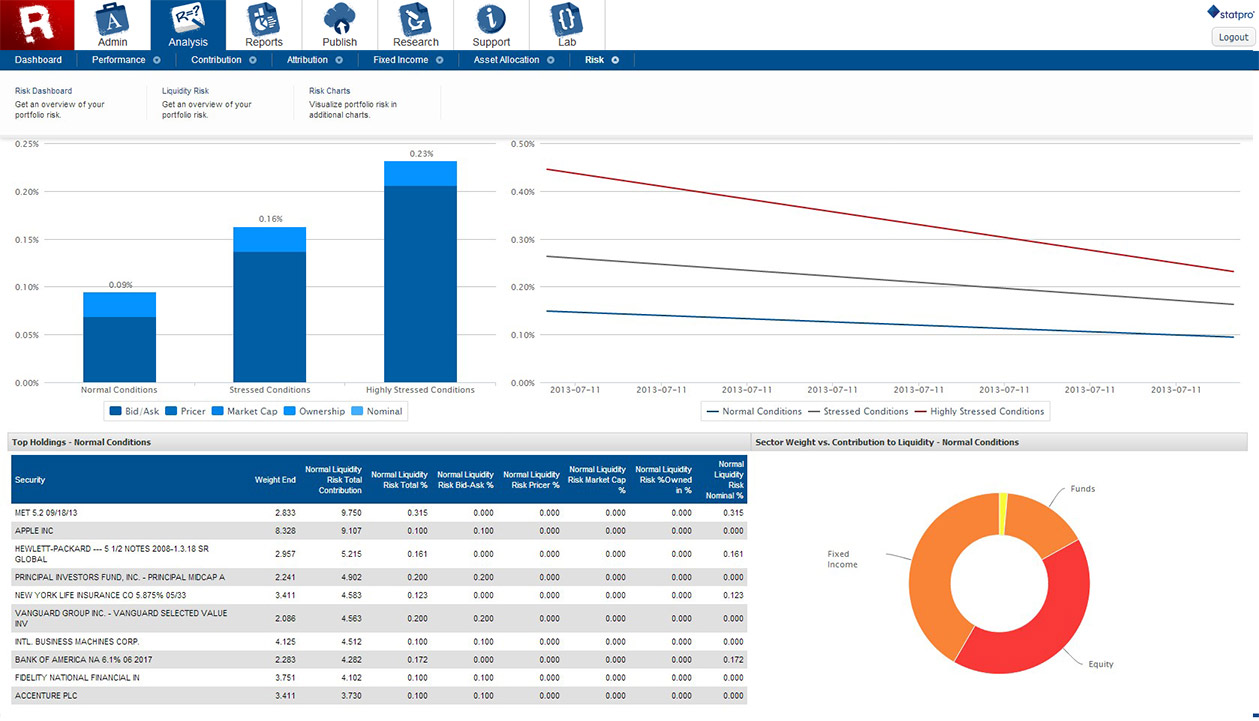1259x721 pixels.
Task: Go to the Dashboard menu item
Action: (38, 60)
